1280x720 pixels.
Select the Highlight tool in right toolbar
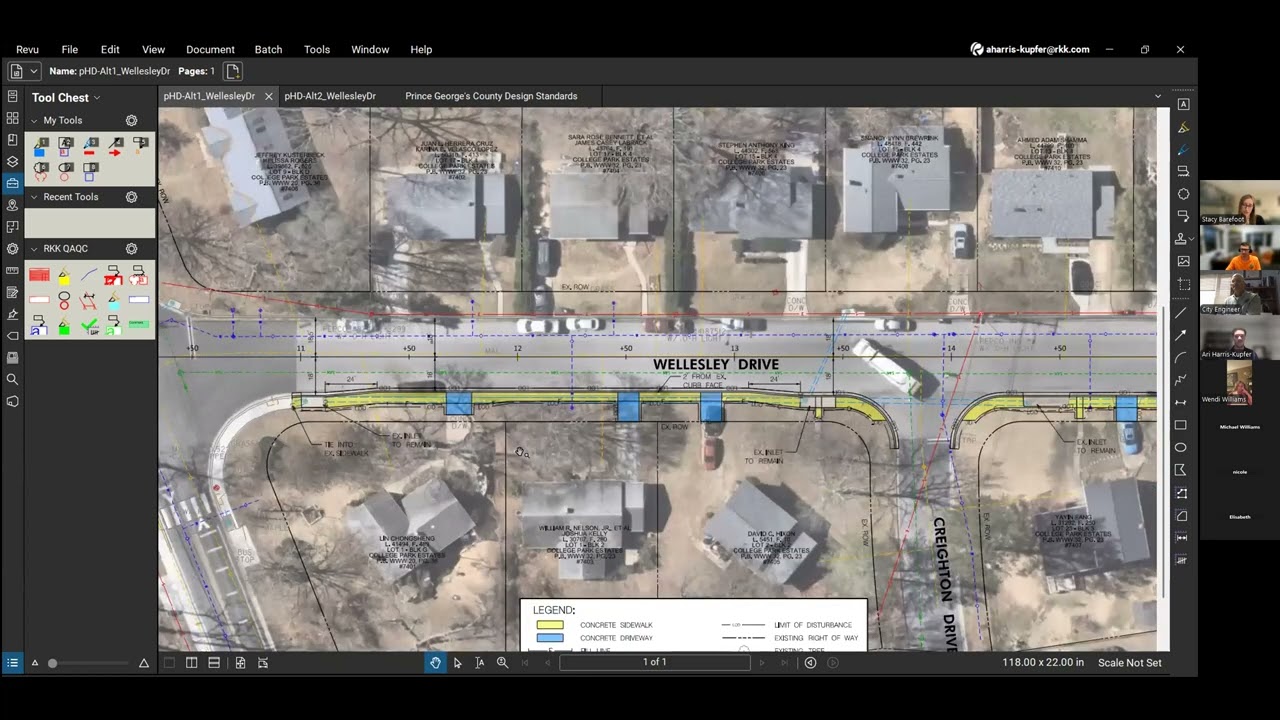coord(1183,127)
